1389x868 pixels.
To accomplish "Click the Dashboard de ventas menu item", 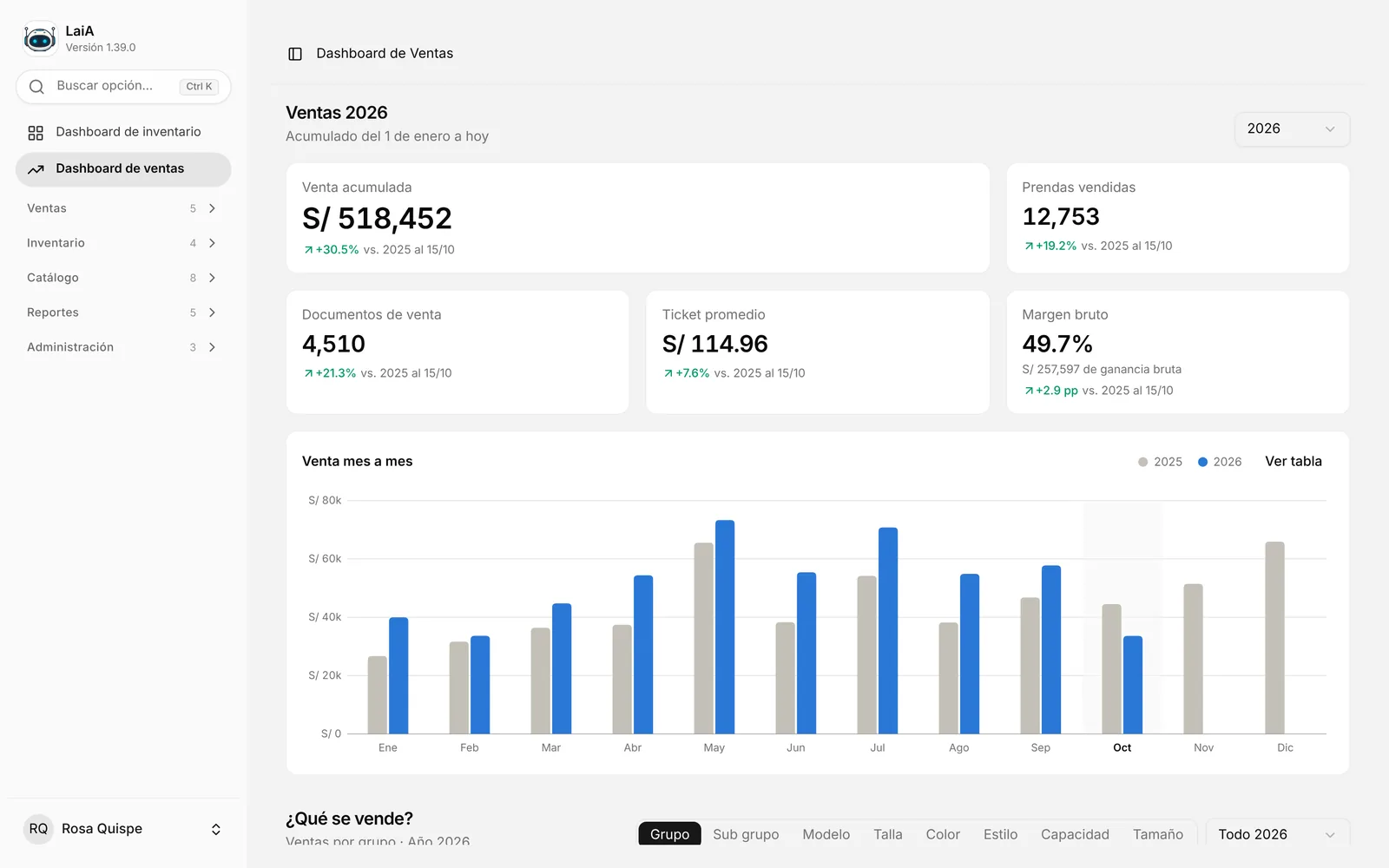I will tap(123, 169).
